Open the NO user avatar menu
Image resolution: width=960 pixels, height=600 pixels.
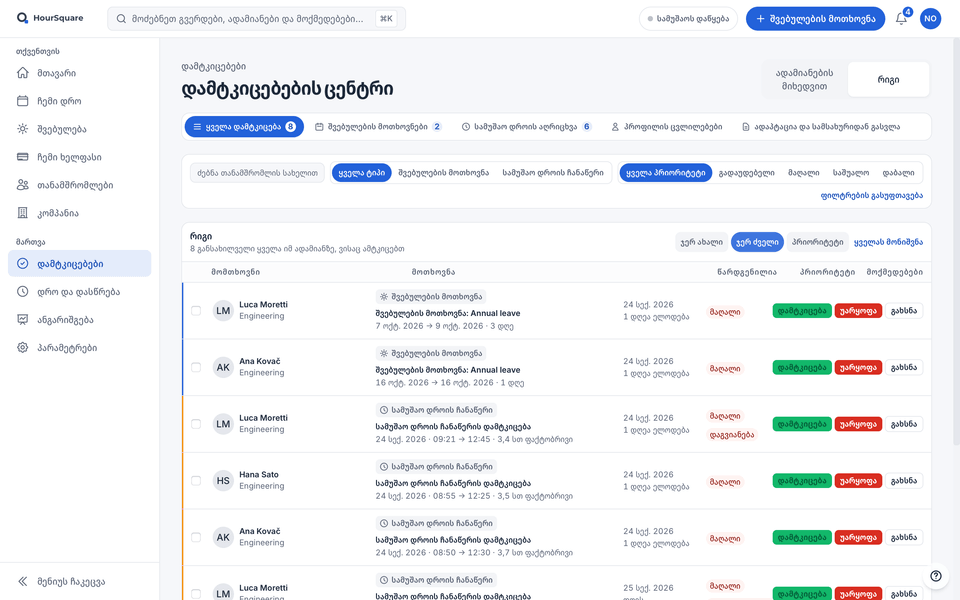pyautogui.click(x=930, y=18)
